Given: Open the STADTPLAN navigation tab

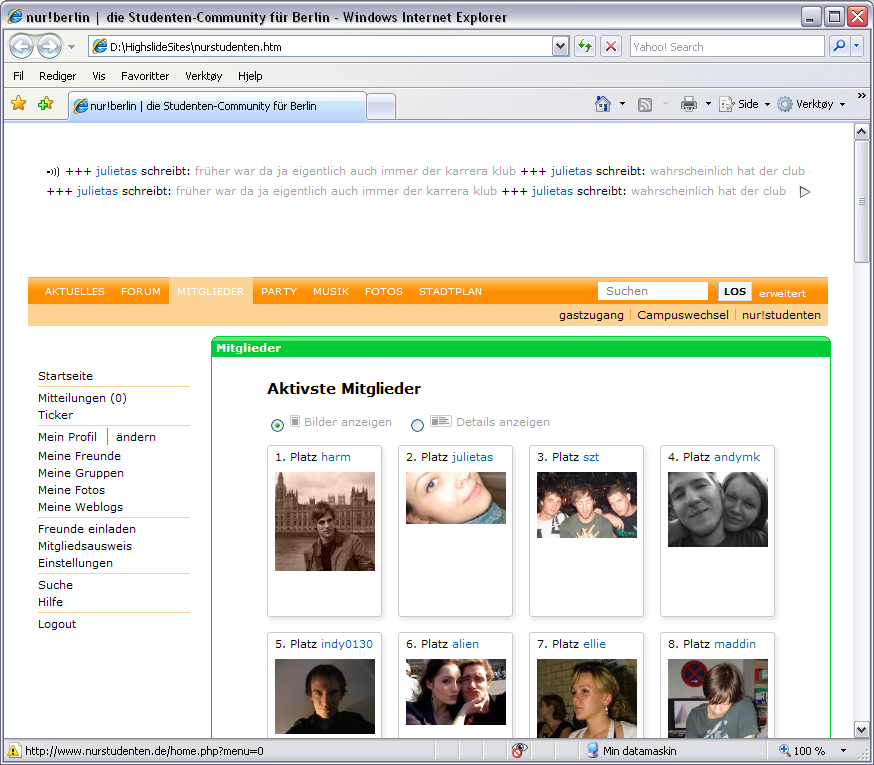Looking at the screenshot, I should tap(450, 292).
